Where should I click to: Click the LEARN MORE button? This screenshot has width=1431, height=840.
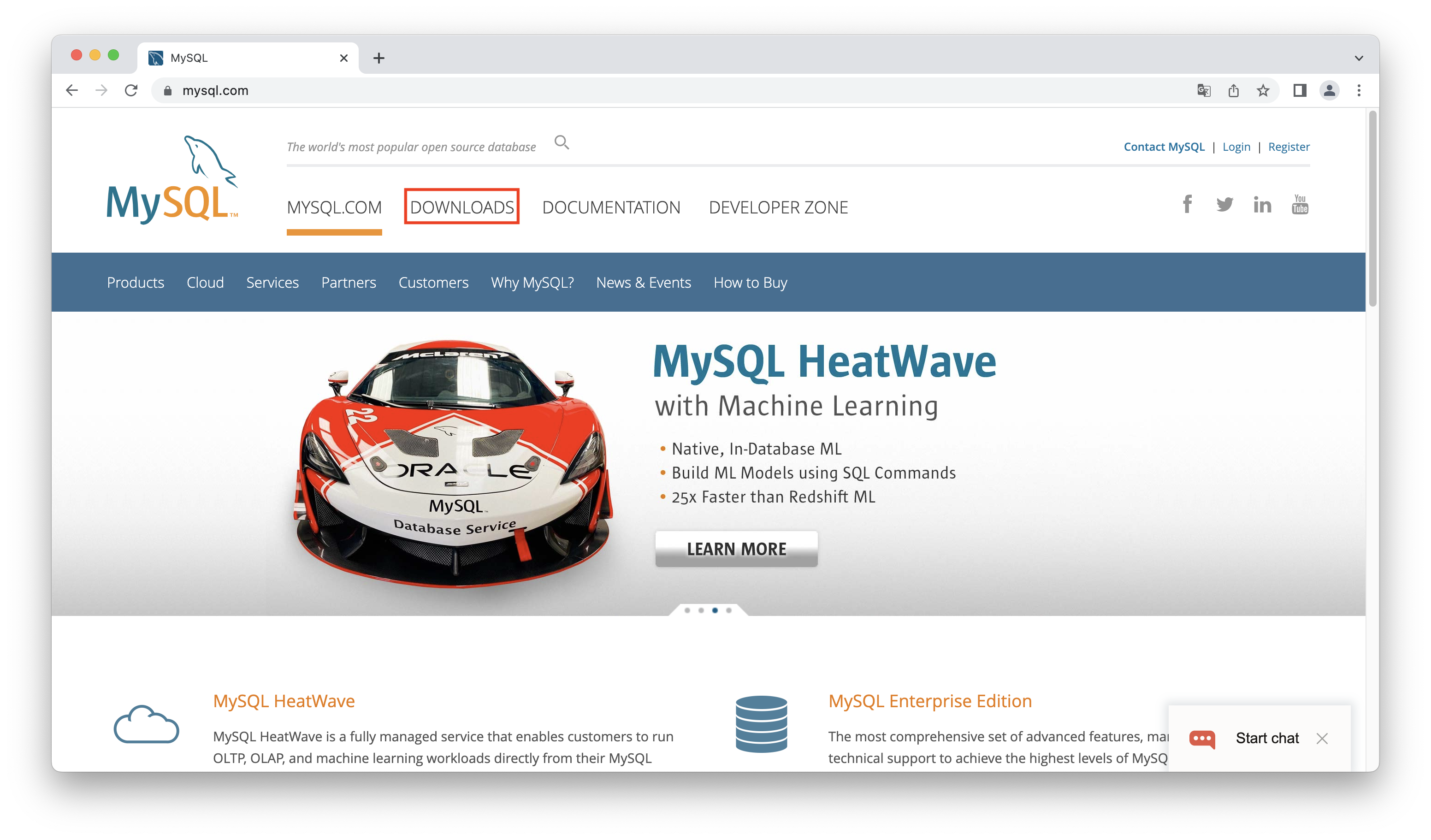737,549
